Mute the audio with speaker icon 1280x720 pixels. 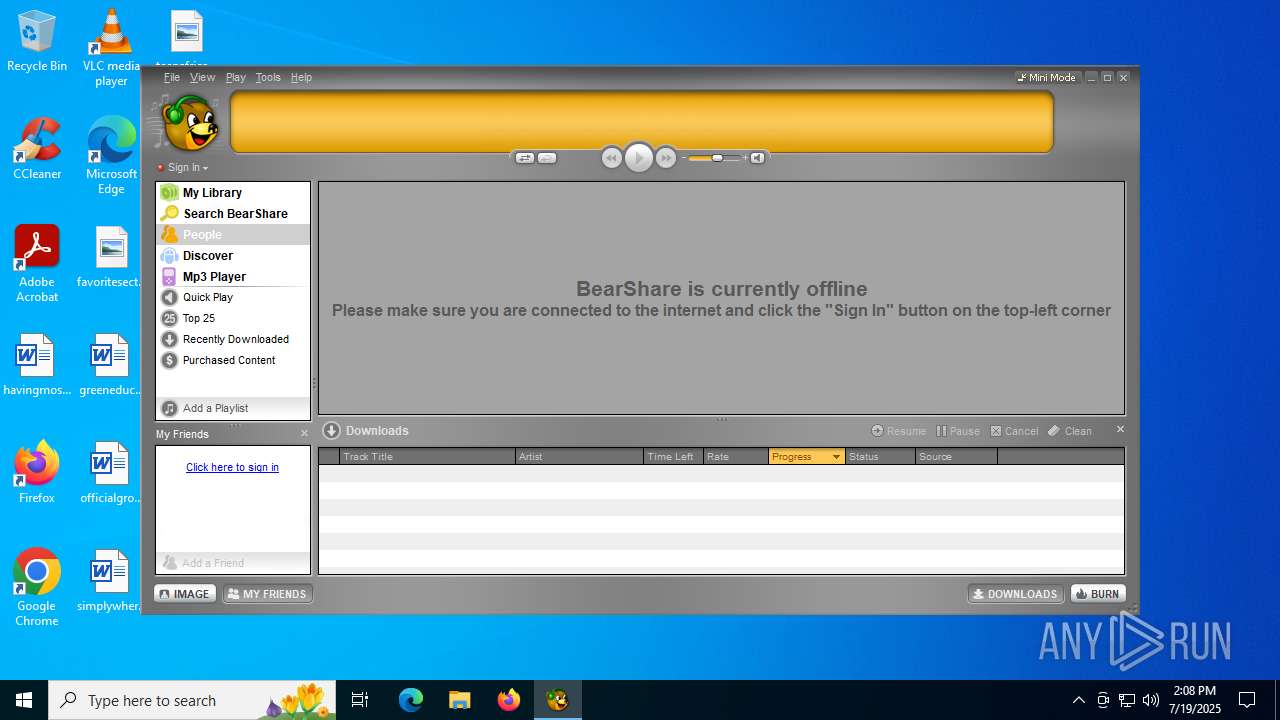click(757, 158)
